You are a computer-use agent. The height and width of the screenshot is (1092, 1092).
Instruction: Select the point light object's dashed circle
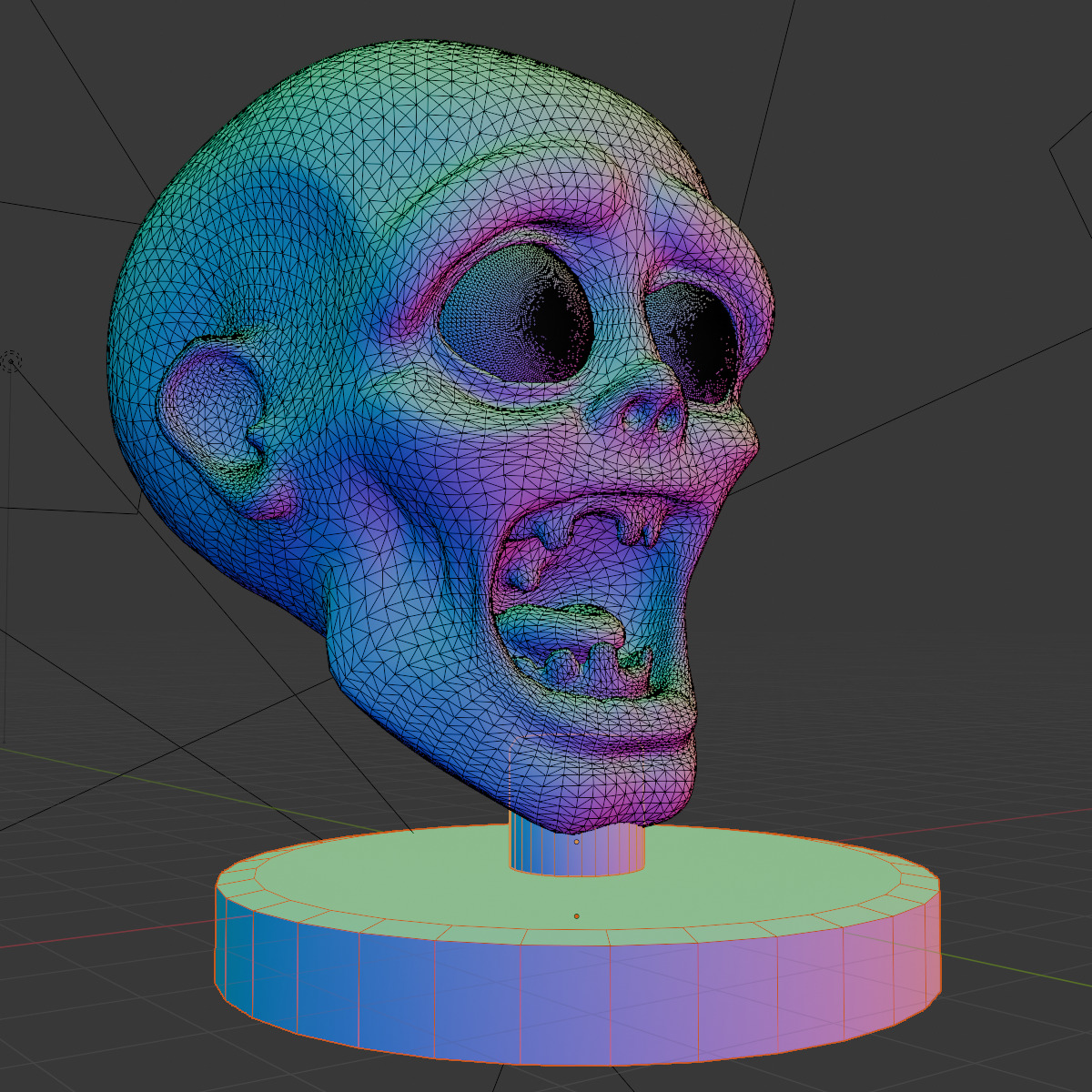(x=10, y=362)
